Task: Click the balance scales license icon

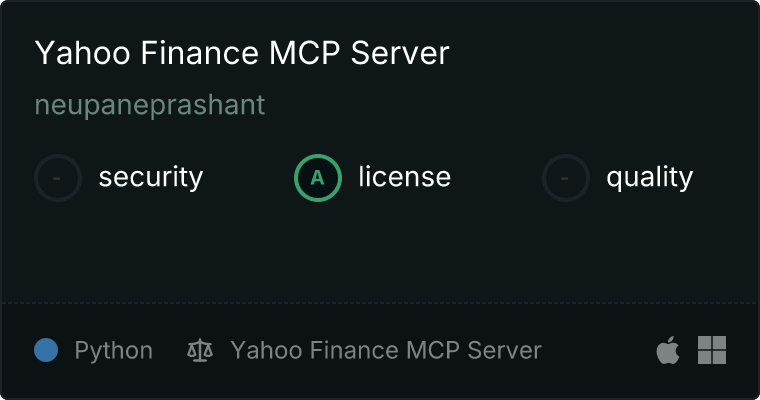Action: (x=200, y=350)
